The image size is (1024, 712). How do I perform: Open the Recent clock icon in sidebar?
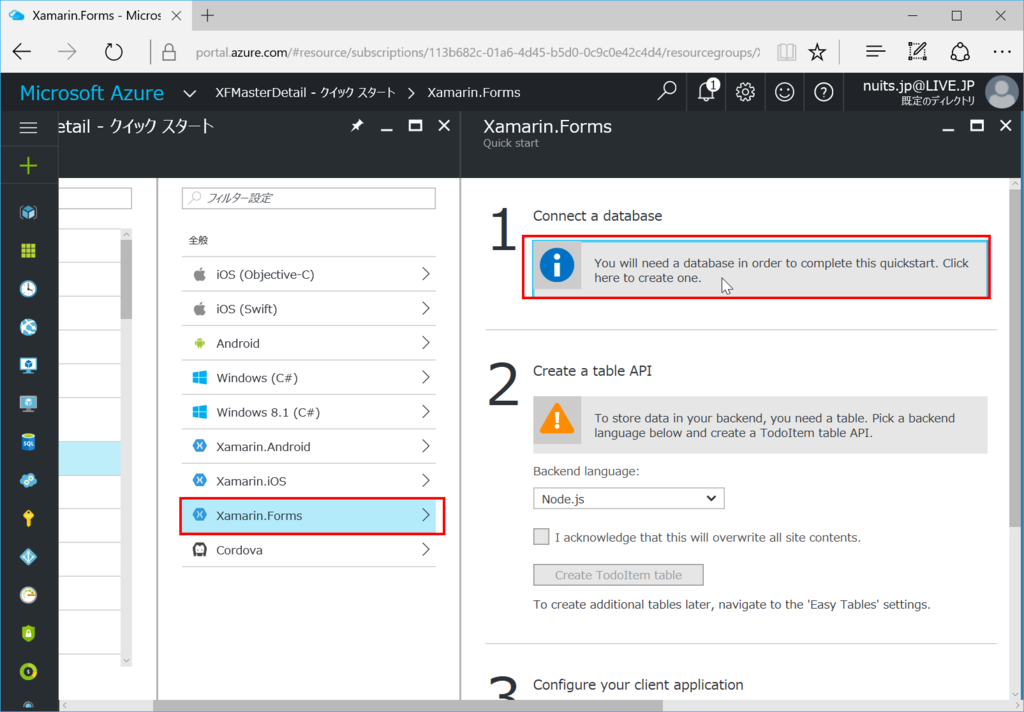28,289
